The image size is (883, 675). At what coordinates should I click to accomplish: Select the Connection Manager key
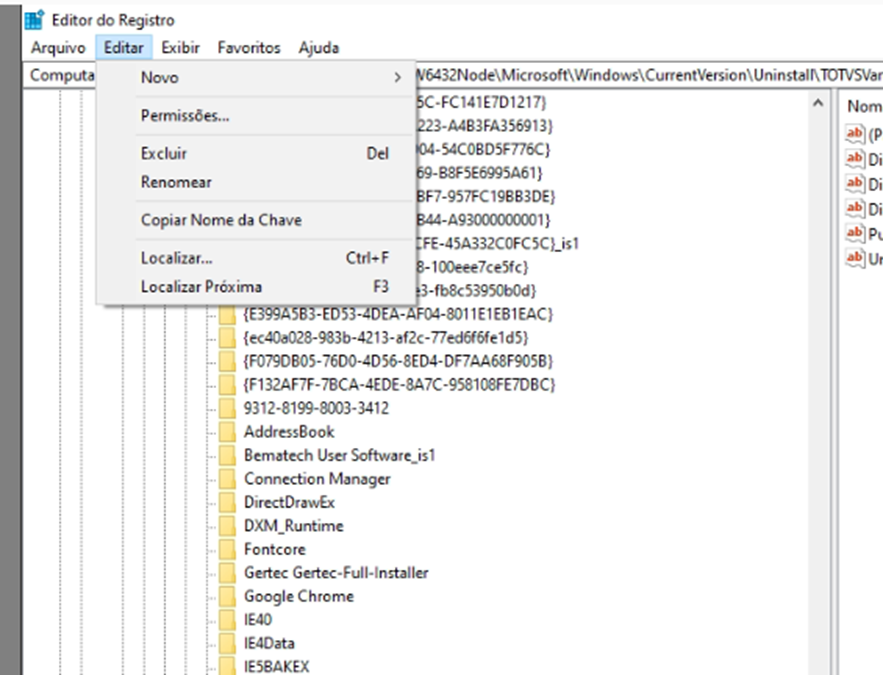coord(317,479)
